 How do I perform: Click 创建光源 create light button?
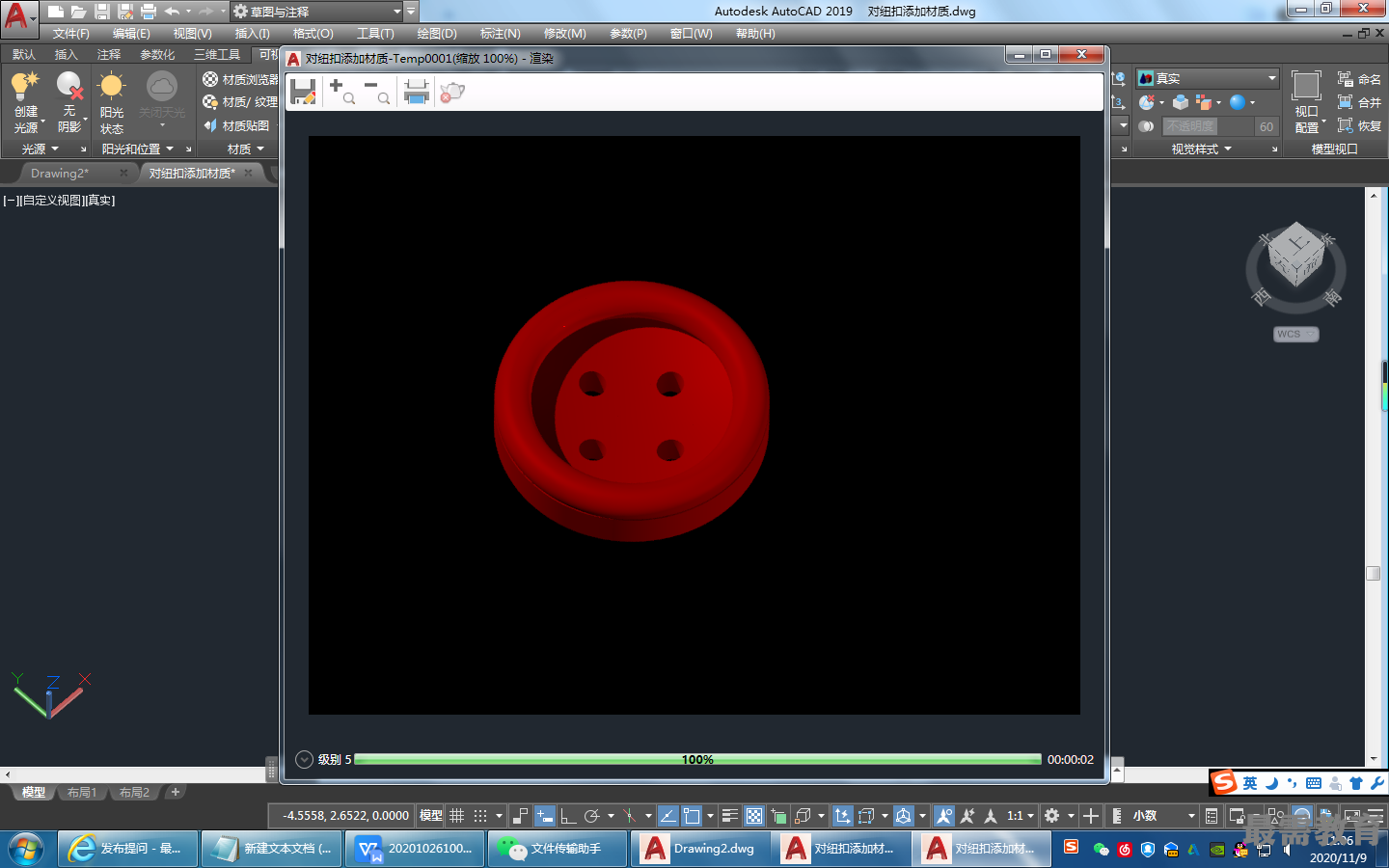pyautogui.click(x=26, y=102)
